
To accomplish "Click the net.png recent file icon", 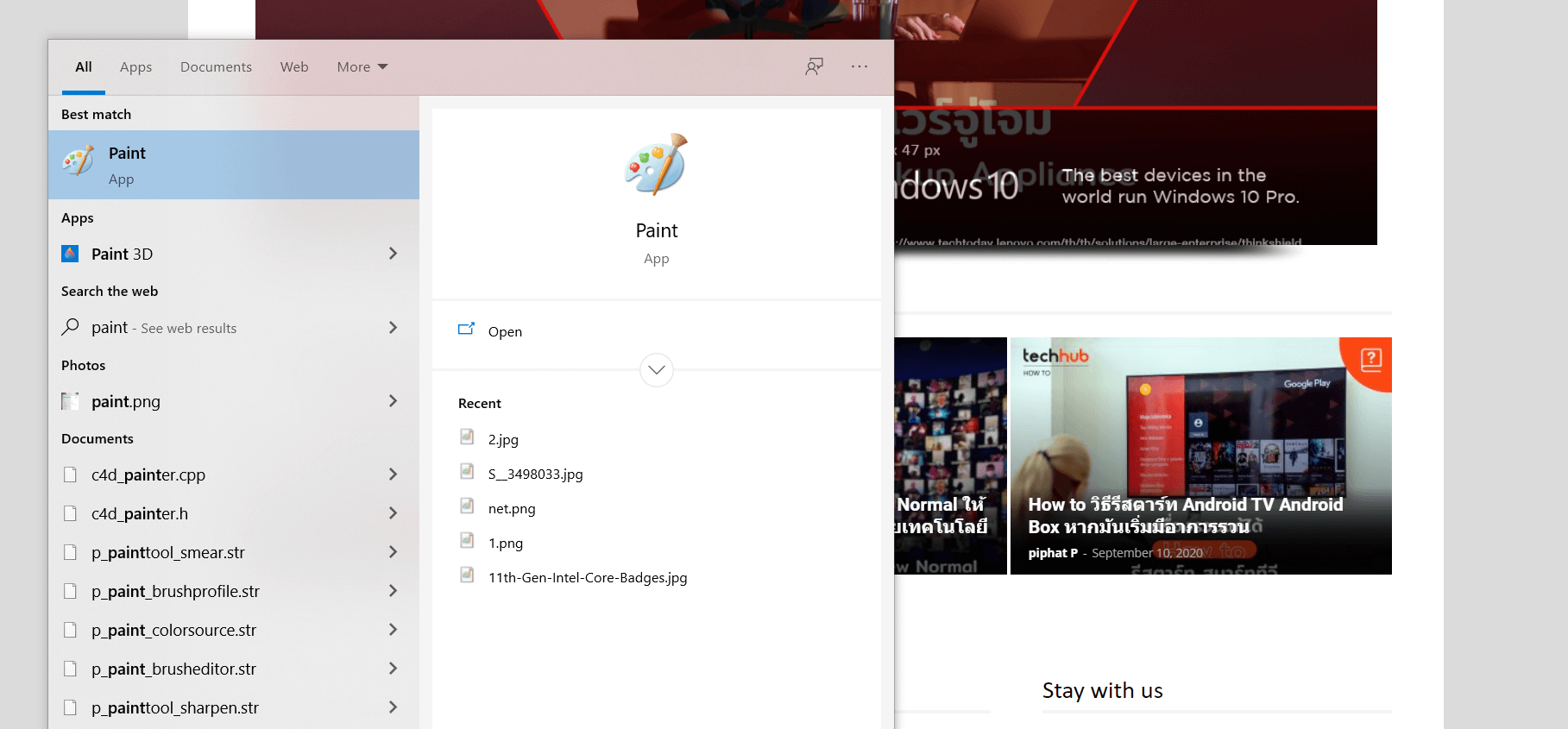I will (x=467, y=506).
